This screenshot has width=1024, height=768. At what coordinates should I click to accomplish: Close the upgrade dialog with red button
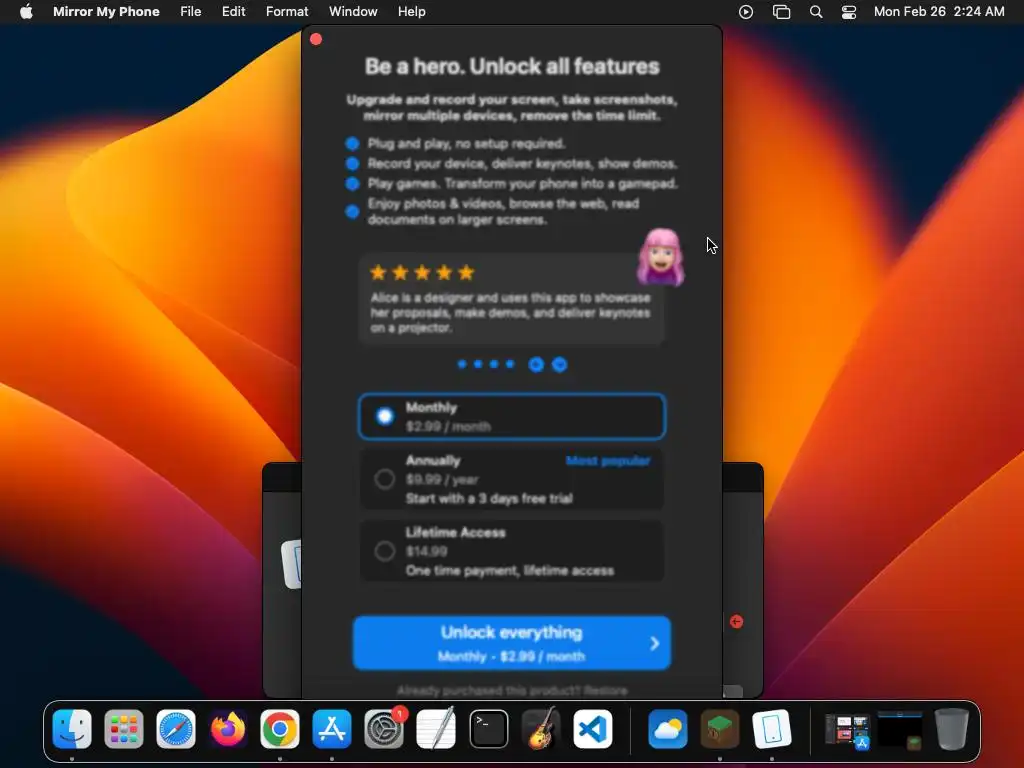click(316, 39)
